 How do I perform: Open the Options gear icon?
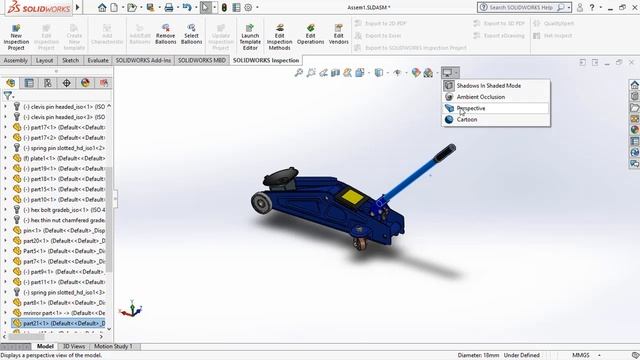pyautogui.click(x=248, y=7)
